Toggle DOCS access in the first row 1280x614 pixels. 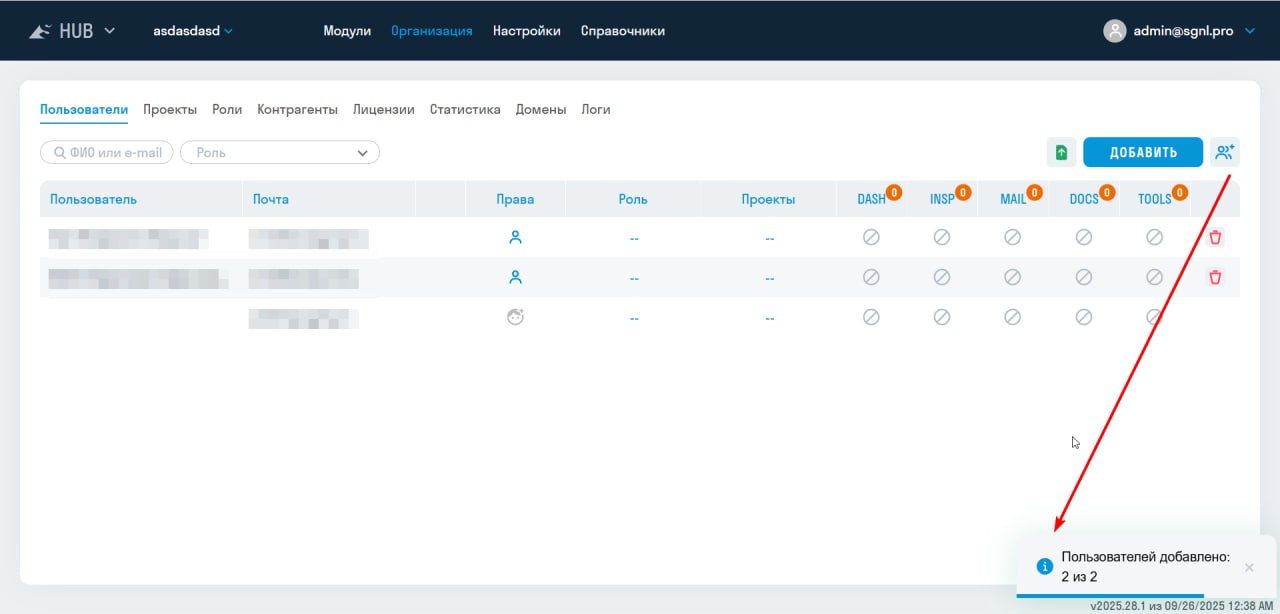click(1084, 237)
